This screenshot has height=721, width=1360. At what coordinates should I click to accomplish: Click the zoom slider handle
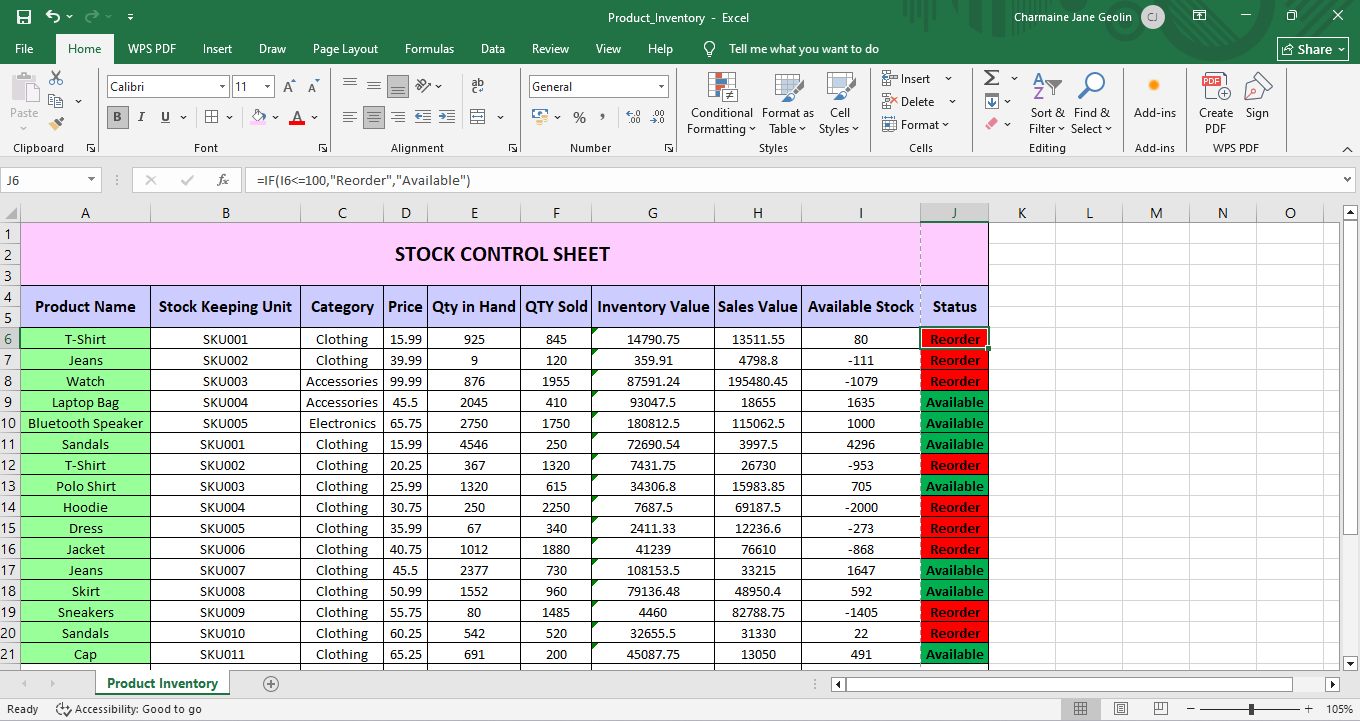click(1251, 709)
